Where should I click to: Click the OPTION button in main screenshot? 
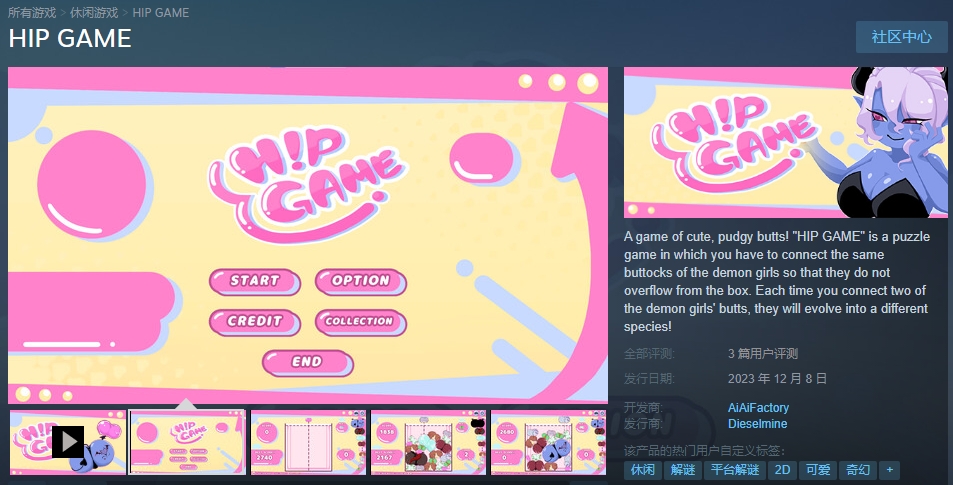pyautogui.click(x=360, y=281)
